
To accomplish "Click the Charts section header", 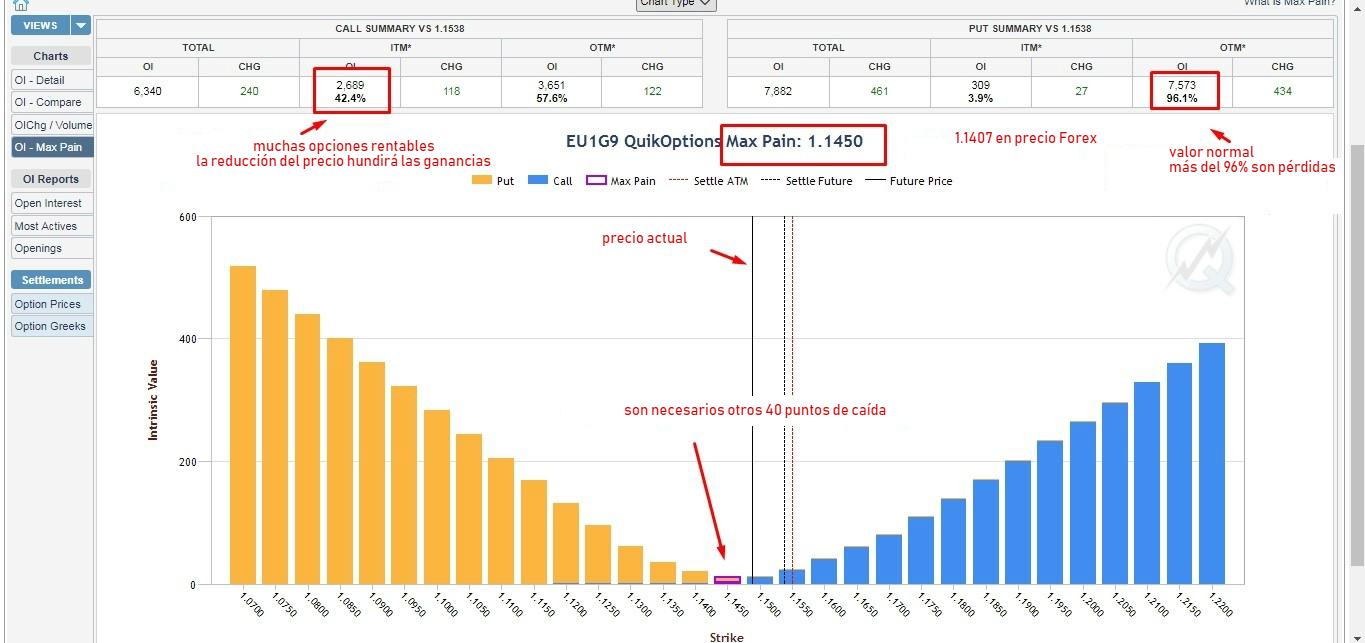I will (51, 56).
